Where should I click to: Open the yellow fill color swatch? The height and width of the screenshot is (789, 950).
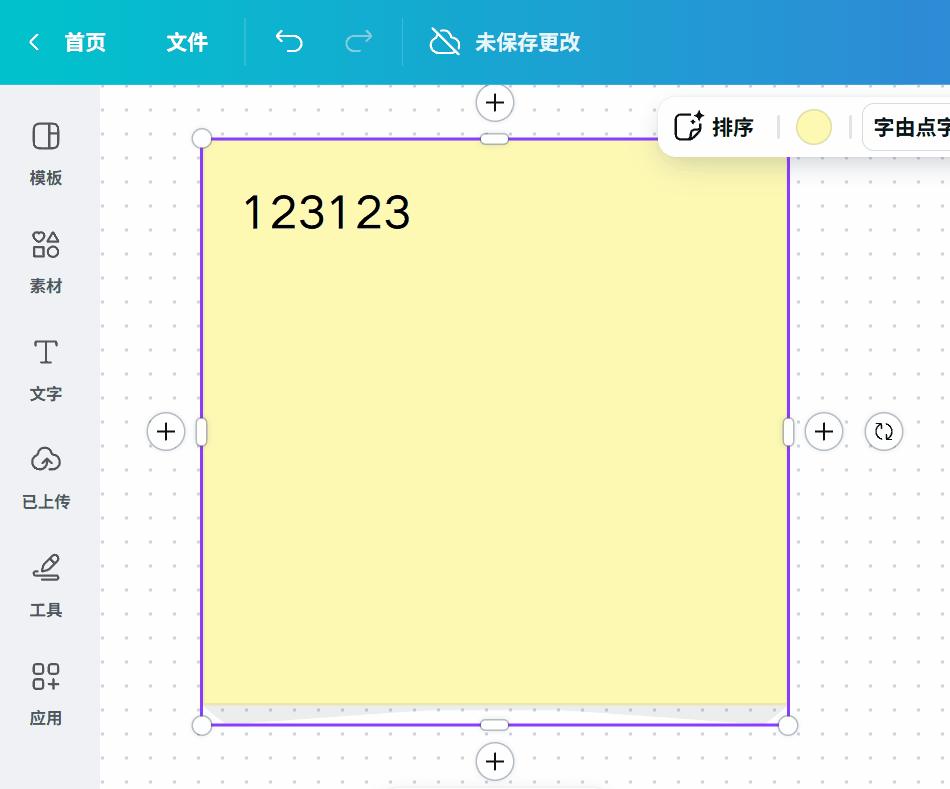[x=813, y=127]
